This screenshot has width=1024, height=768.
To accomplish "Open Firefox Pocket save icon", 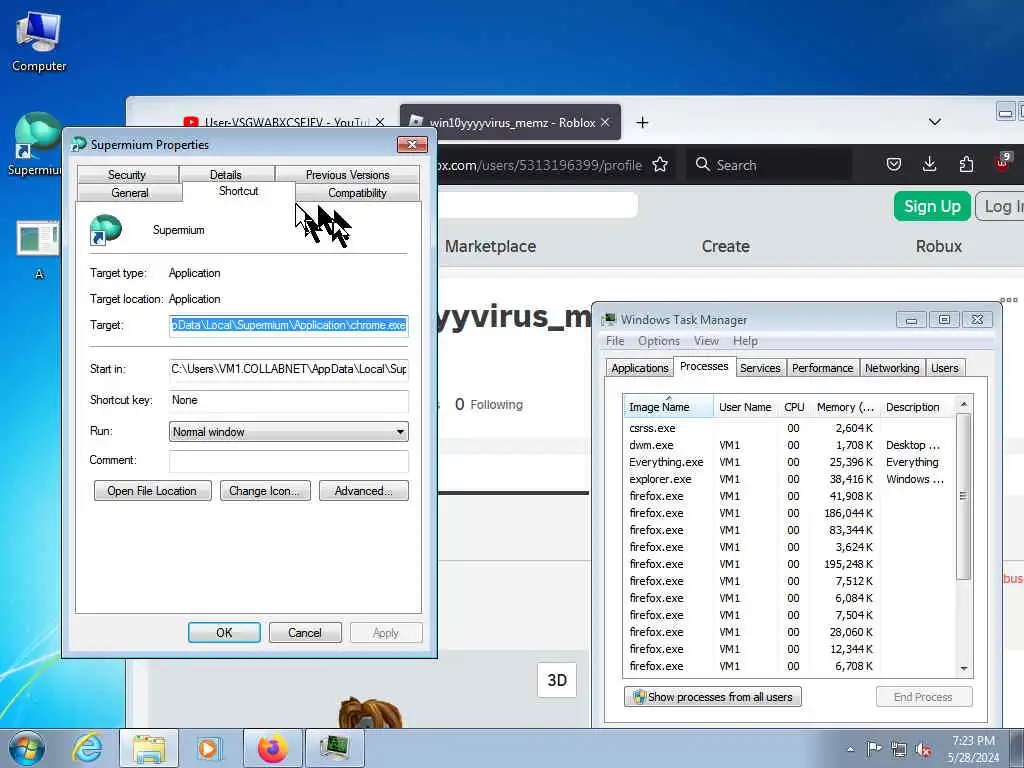I will [x=894, y=165].
